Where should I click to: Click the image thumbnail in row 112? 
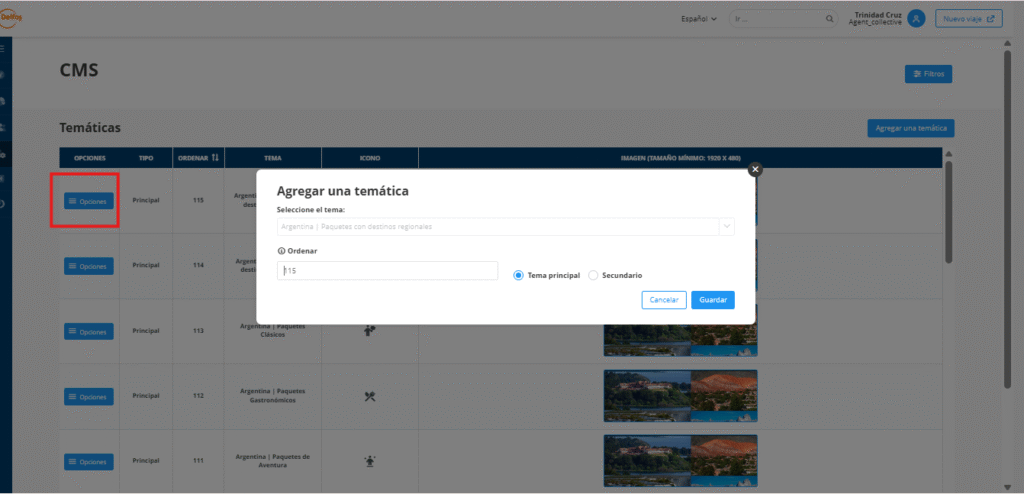(x=680, y=395)
